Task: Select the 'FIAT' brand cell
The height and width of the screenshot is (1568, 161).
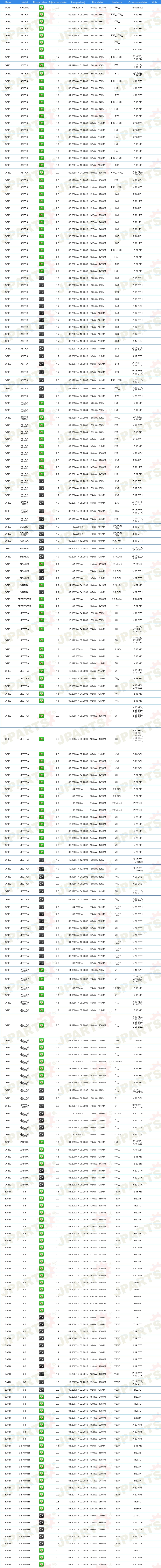Action: point(8,8)
